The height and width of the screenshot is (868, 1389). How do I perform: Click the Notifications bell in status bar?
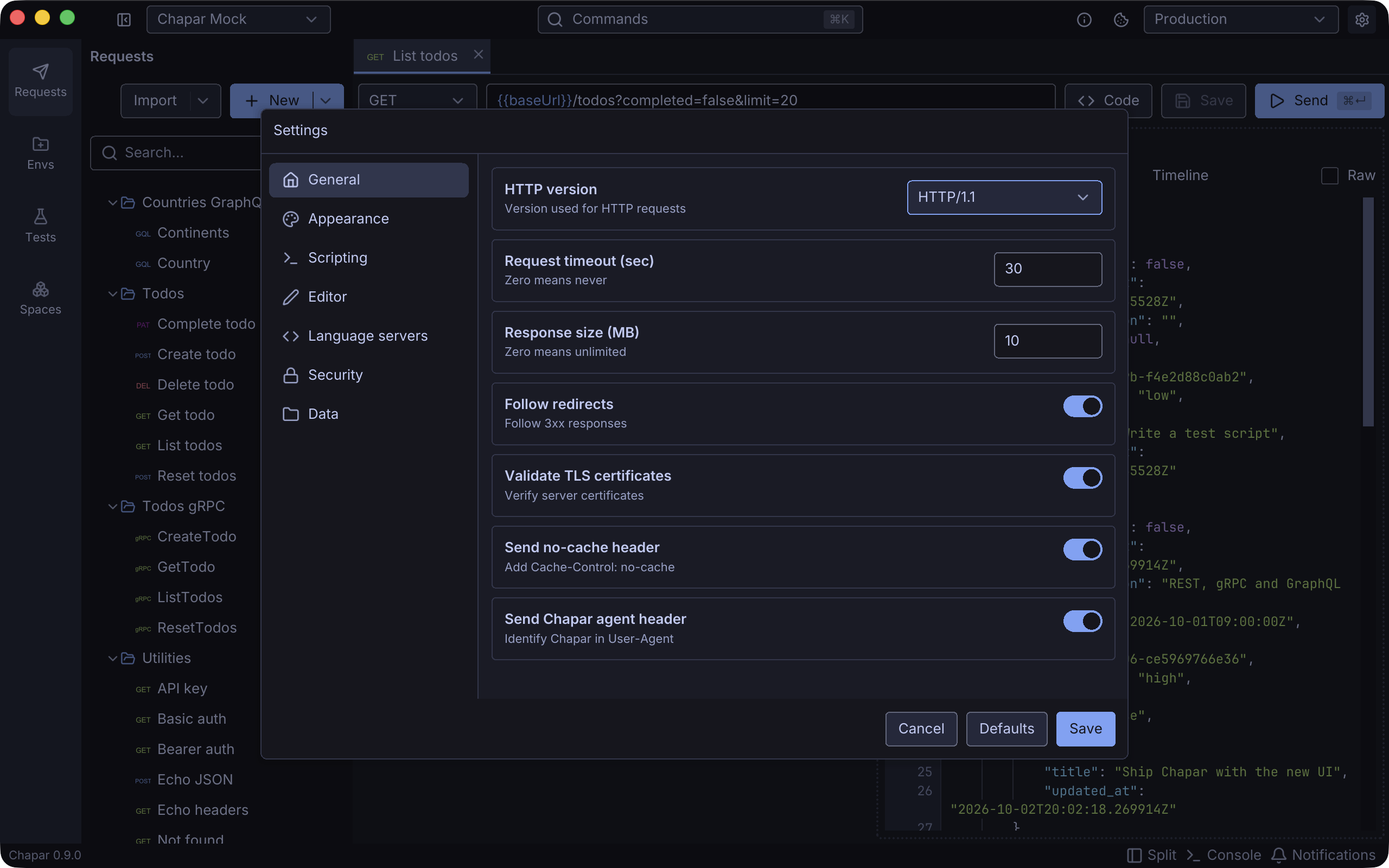[x=1323, y=855]
